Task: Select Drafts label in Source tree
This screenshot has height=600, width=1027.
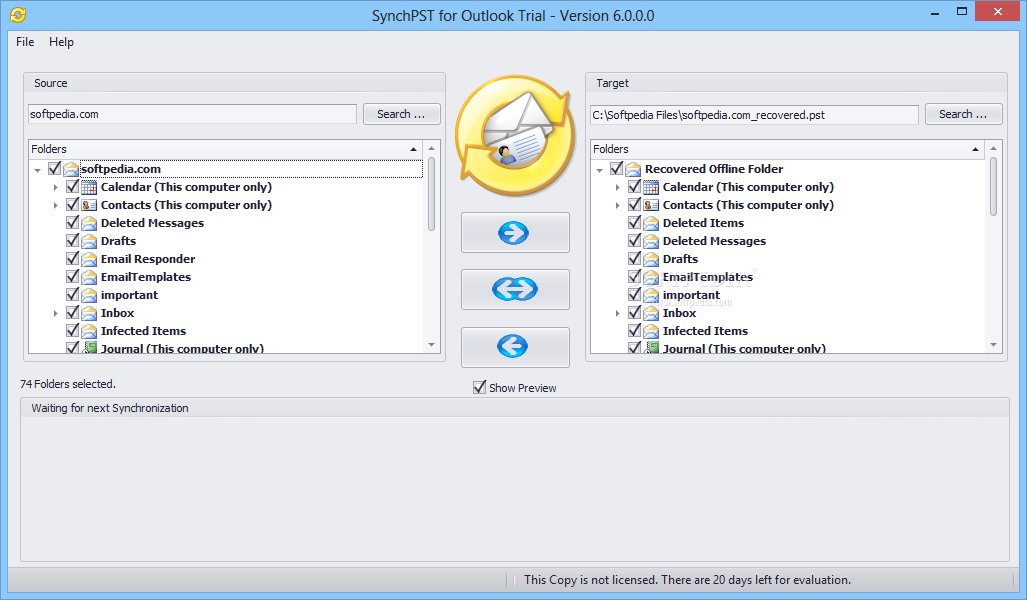Action: 119,241
